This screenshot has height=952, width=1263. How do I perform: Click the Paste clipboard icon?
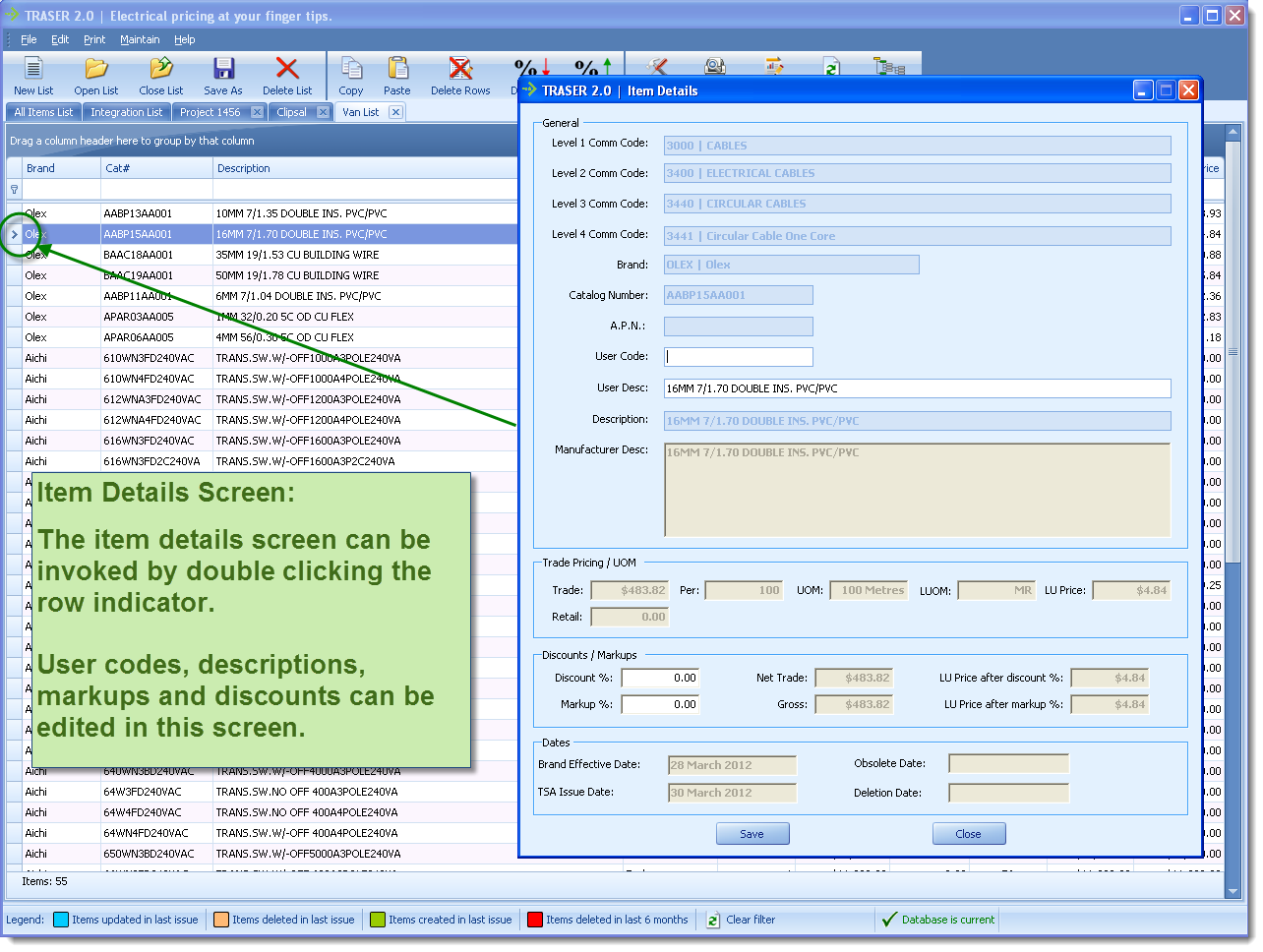[x=397, y=69]
